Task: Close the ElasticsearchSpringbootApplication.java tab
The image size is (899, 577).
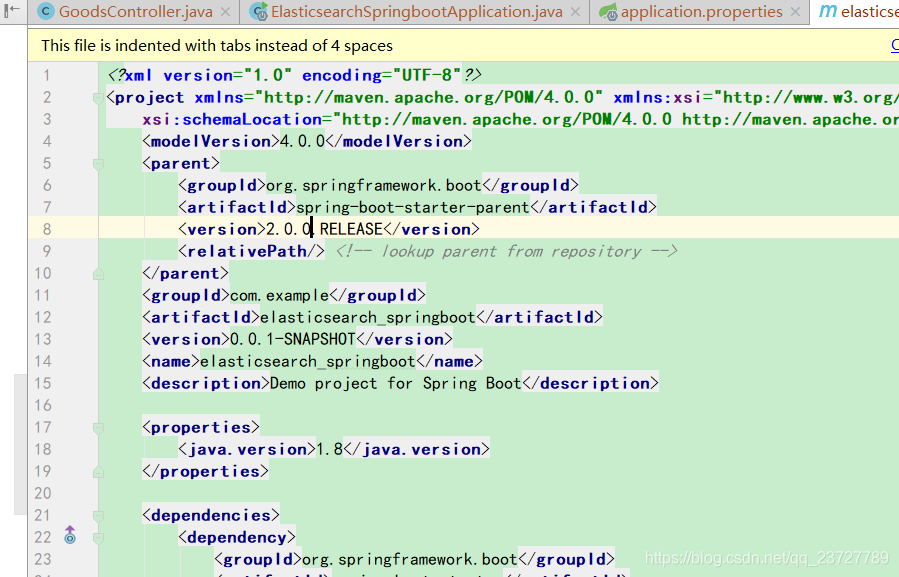Action: tap(576, 12)
